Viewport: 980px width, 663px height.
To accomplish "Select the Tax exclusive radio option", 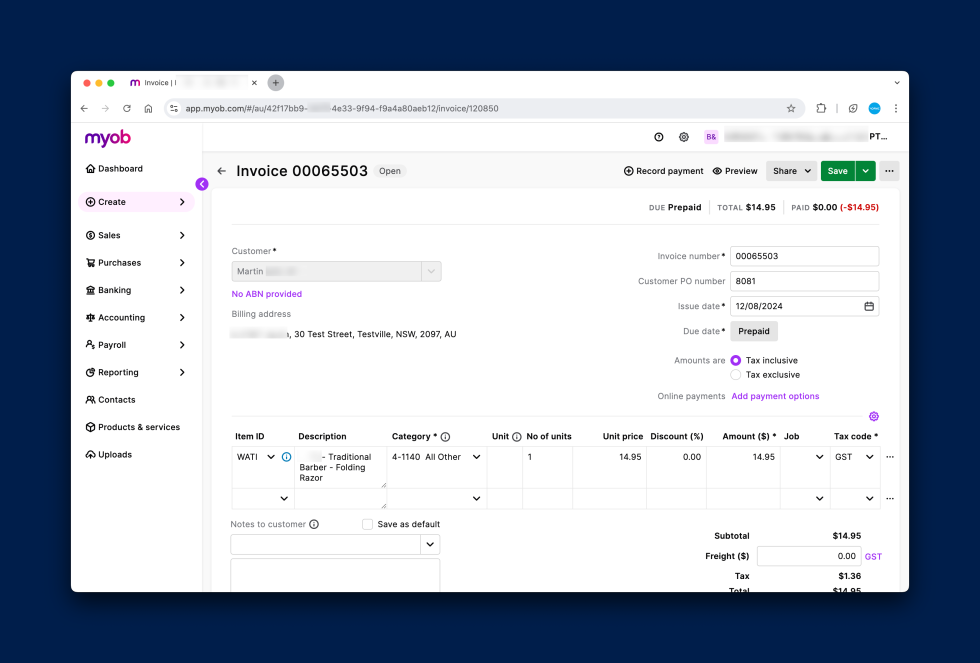I will coord(736,375).
